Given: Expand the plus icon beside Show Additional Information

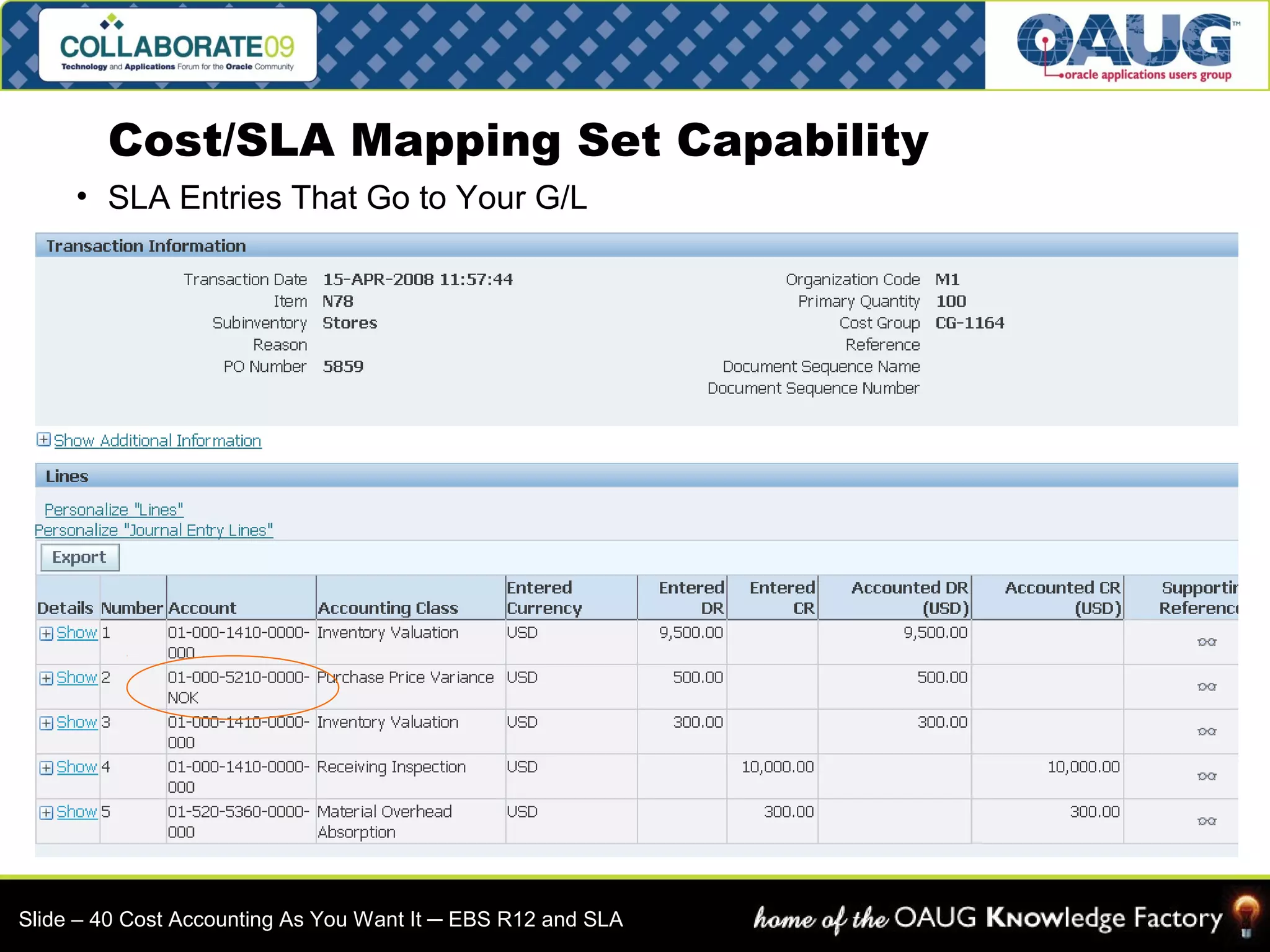Looking at the screenshot, I should point(43,439).
